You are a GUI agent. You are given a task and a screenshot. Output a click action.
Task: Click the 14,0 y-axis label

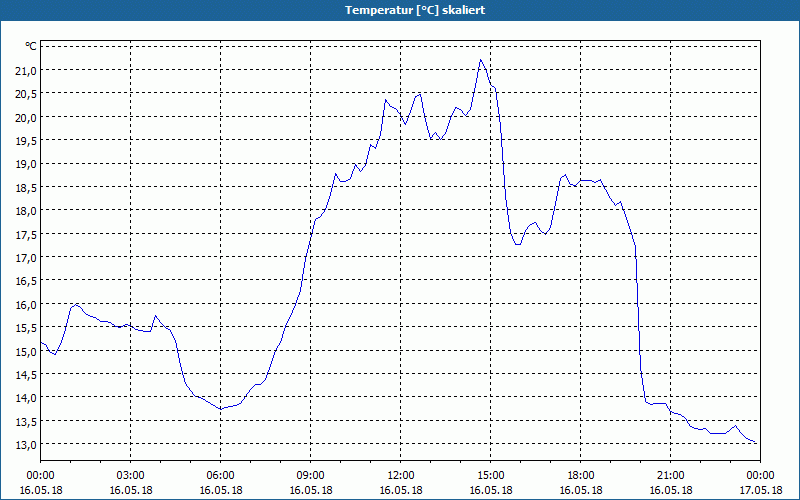[26, 398]
